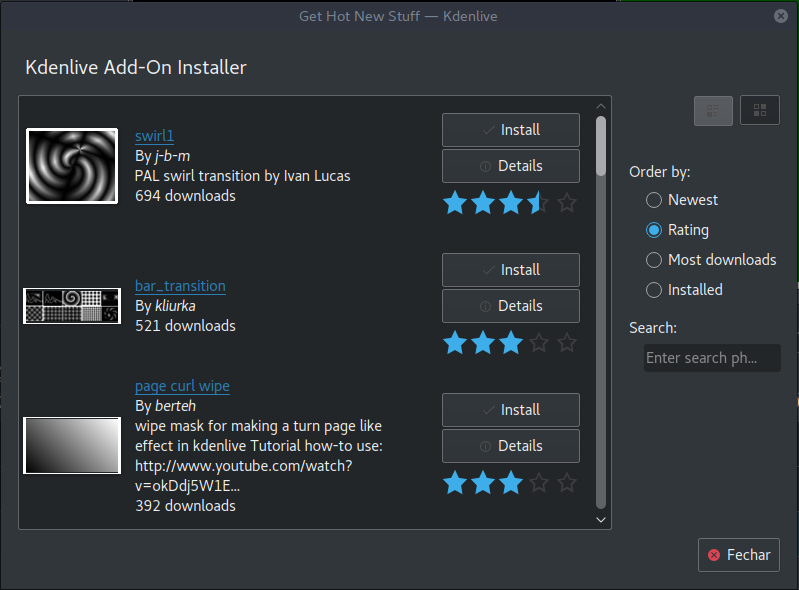Open the swirl1 title link

[x=154, y=136]
